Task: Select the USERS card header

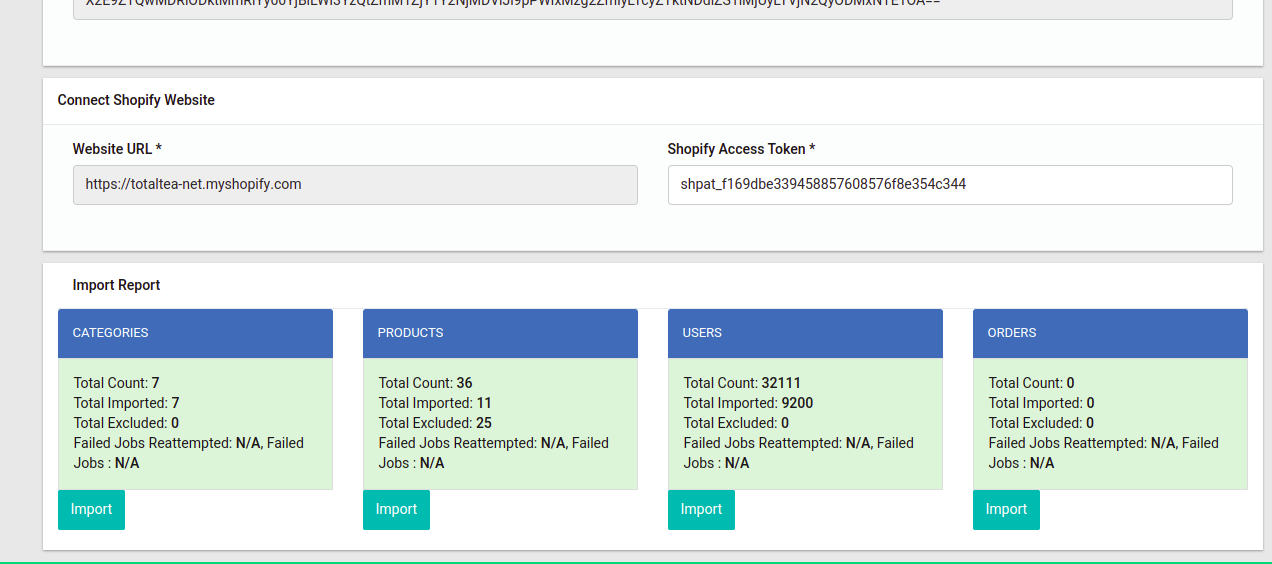Action: pos(805,333)
